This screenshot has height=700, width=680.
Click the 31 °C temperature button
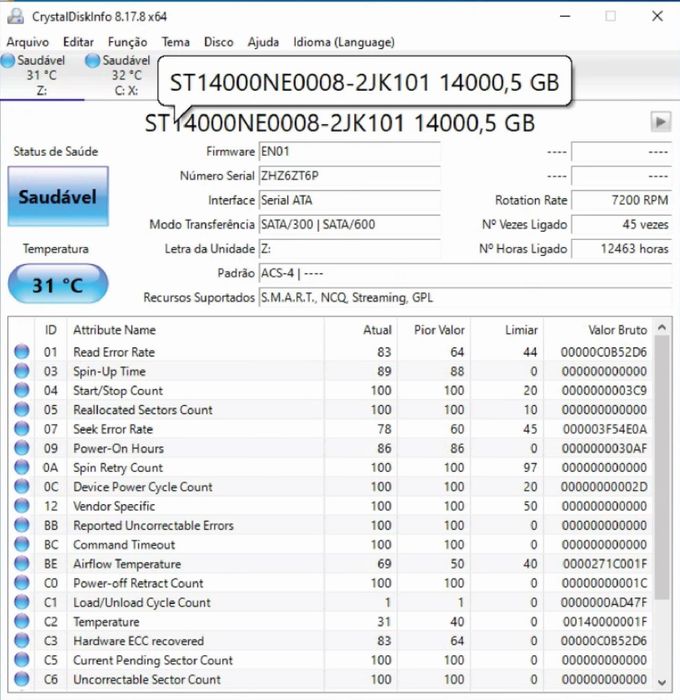click(x=58, y=284)
